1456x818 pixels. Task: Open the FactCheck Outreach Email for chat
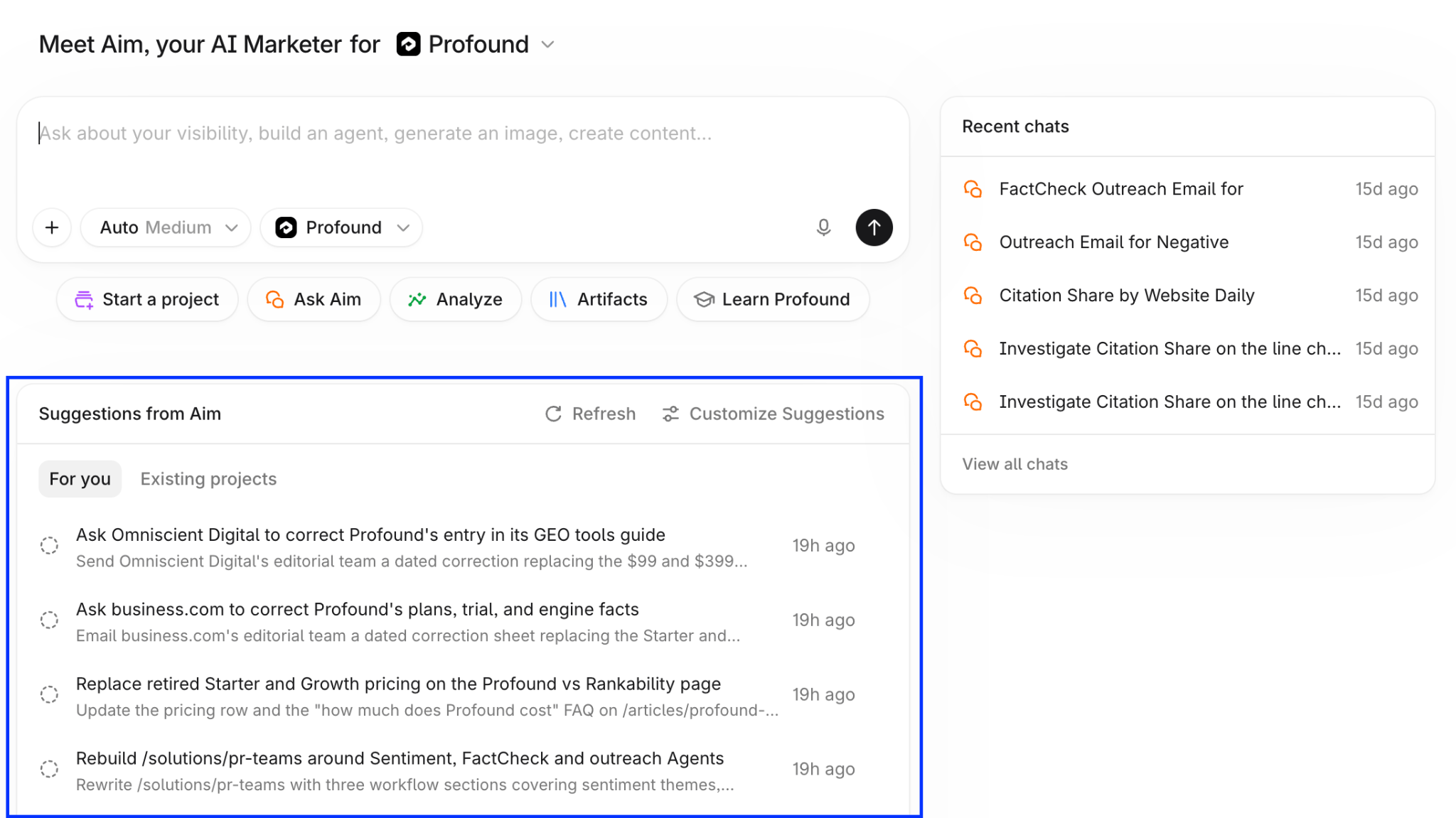tap(1187, 189)
